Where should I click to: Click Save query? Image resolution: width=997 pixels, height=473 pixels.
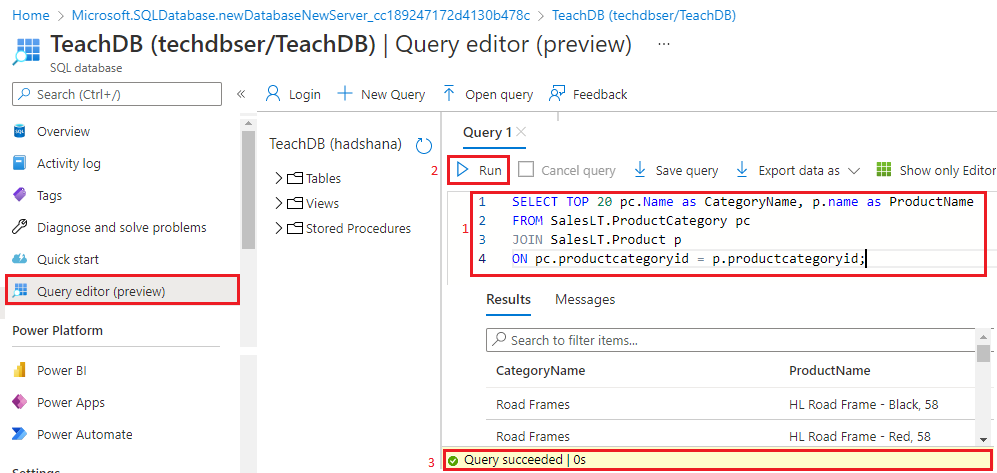[677, 170]
